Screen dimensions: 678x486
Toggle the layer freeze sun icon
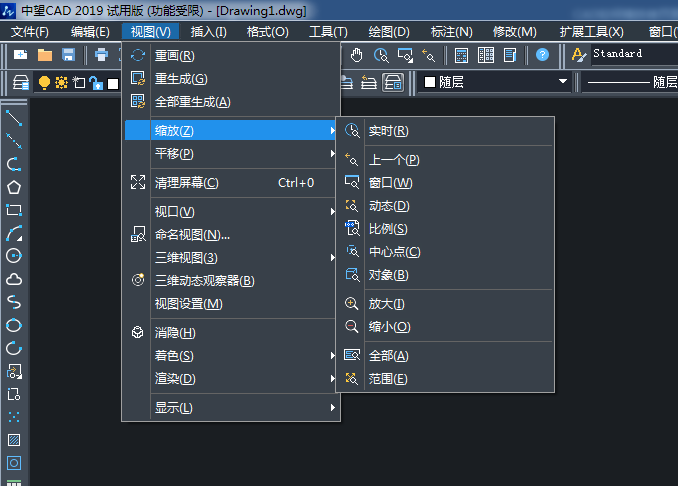(61, 82)
